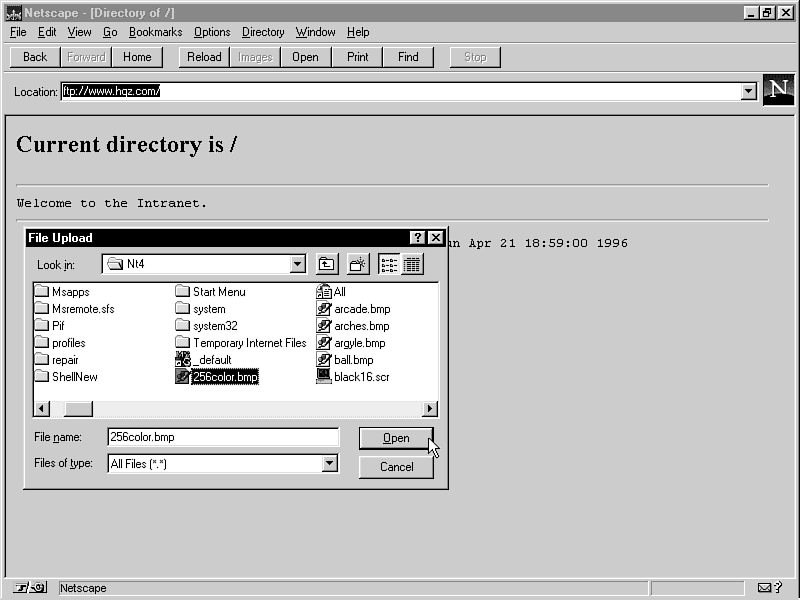
Task: Switch to List view icon
Action: pyautogui.click(x=389, y=264)
